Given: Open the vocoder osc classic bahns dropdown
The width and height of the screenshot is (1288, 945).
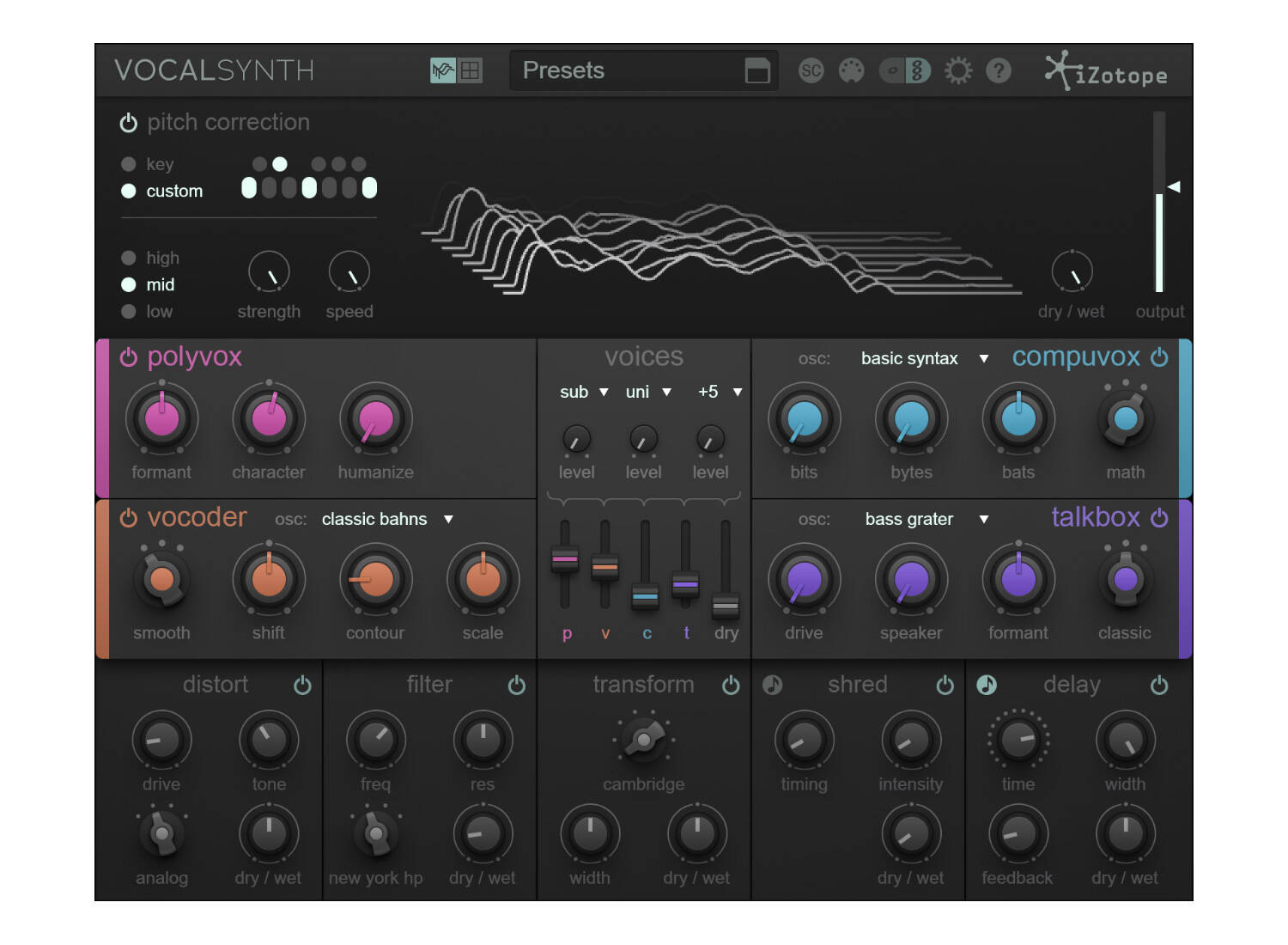Looking at the screenshot, I should [387, 519].
